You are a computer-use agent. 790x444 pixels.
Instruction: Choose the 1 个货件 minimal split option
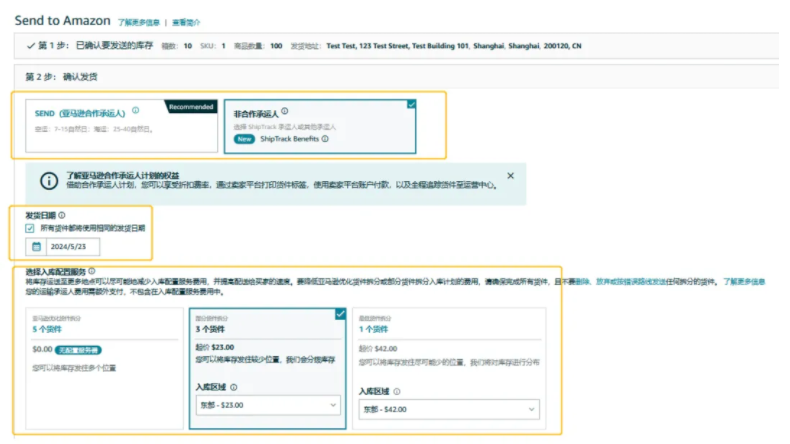[x=449, y=368]
